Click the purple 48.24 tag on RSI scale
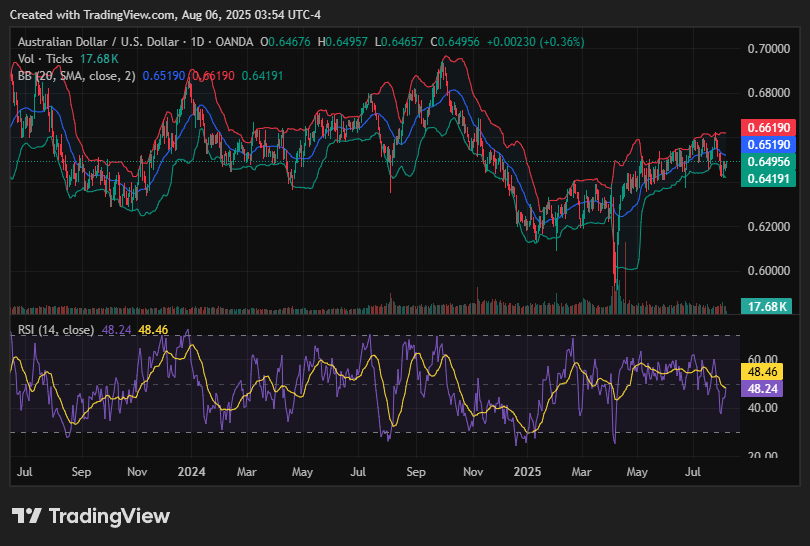The width and height of the screenshot is (810, 546). click(x=762, y=388)
